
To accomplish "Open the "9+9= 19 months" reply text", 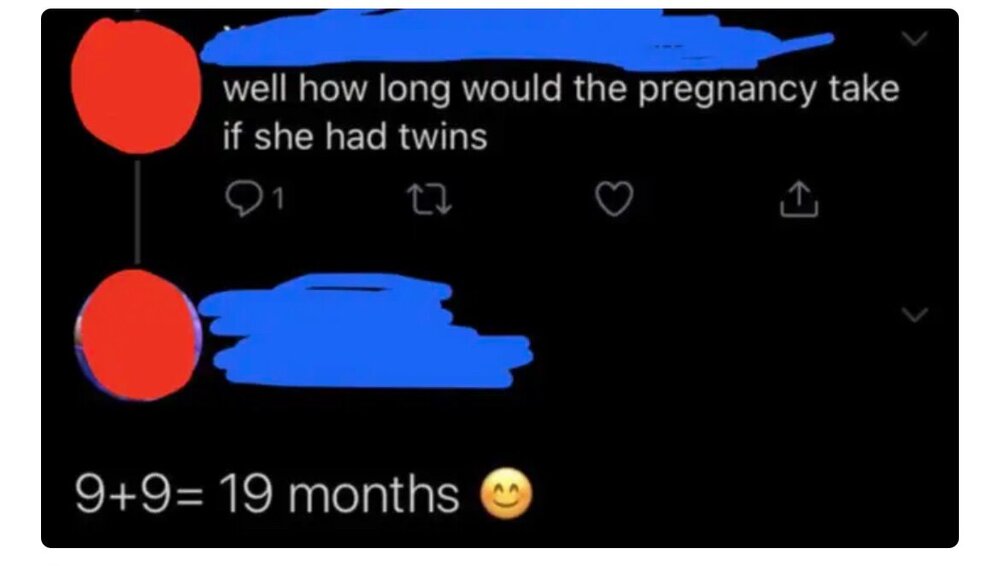I will (267, 495).
